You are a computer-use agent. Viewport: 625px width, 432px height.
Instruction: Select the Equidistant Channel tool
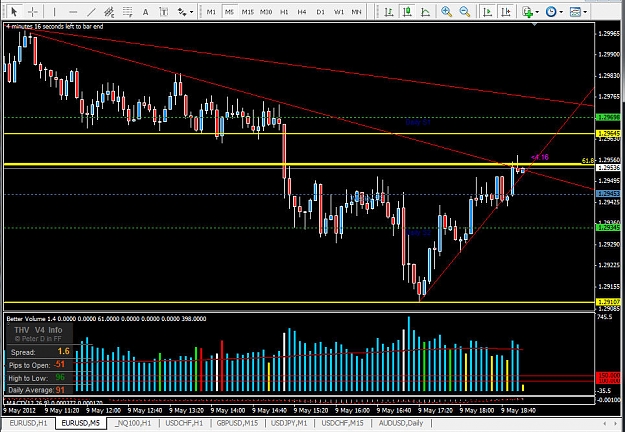(x=109, y=12)
